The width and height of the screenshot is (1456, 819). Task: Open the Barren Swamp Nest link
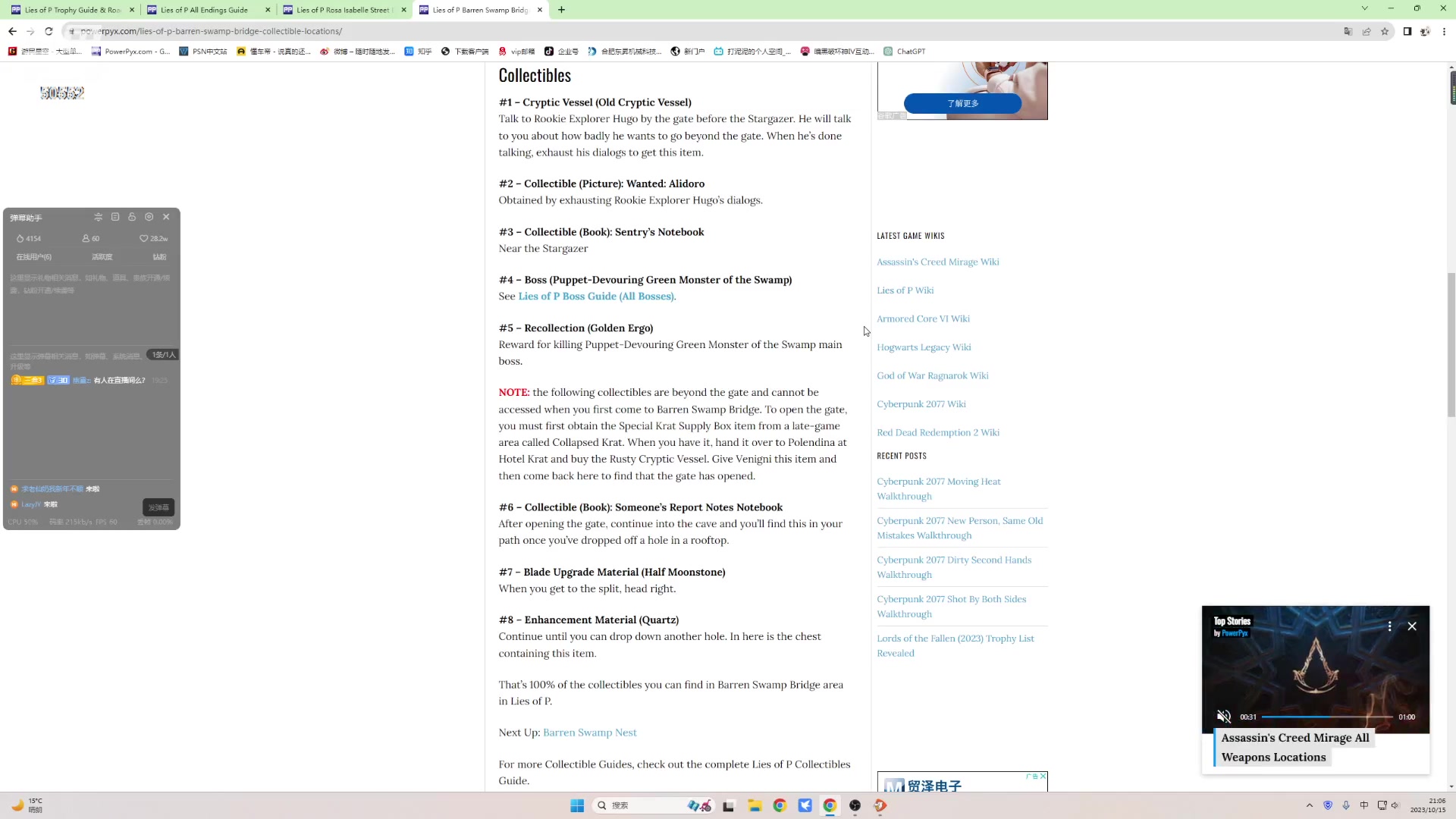pyautogui.click(x=589, y=733)
